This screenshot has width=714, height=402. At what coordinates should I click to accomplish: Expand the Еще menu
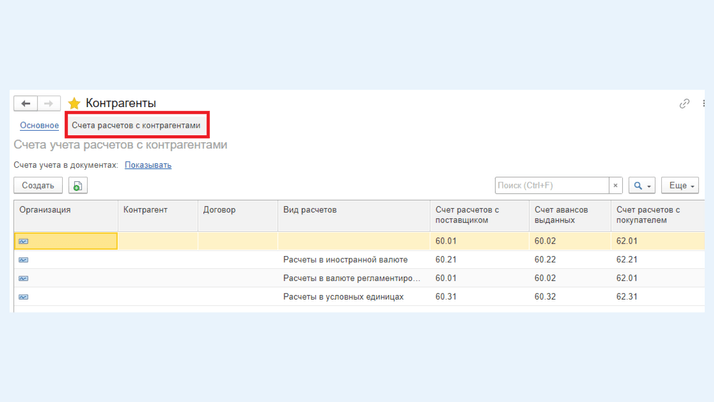pos(680,186)
